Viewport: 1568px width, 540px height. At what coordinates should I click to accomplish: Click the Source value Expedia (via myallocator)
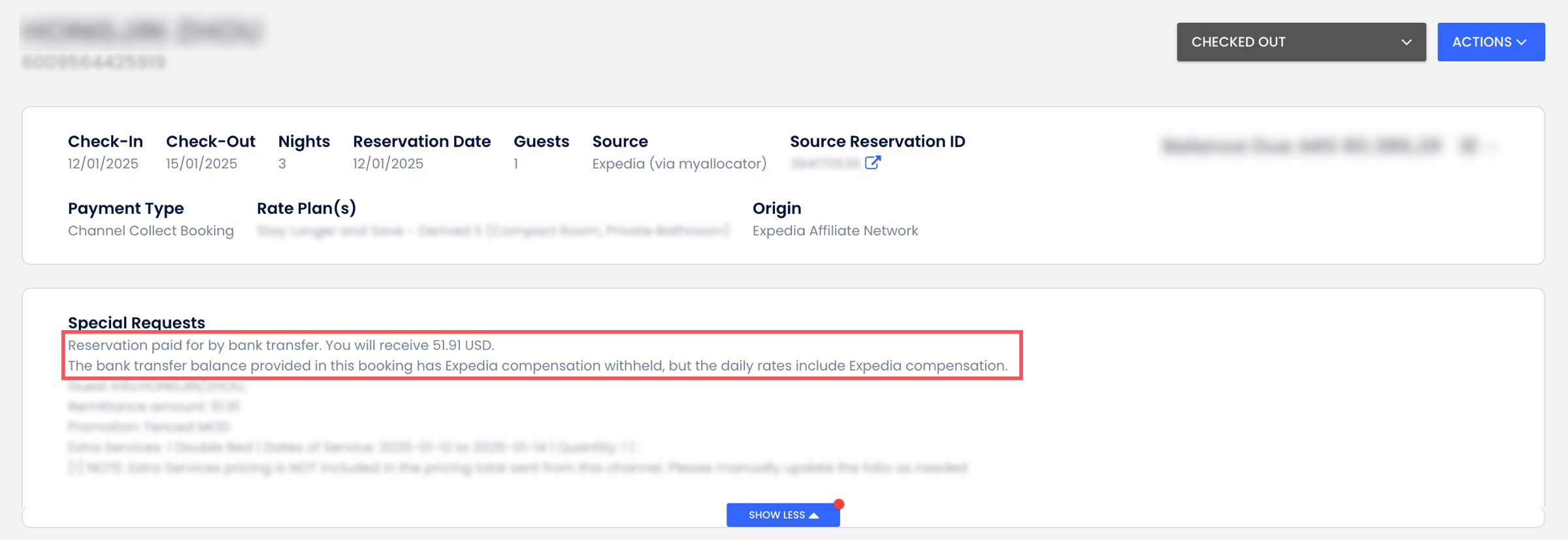679,163
